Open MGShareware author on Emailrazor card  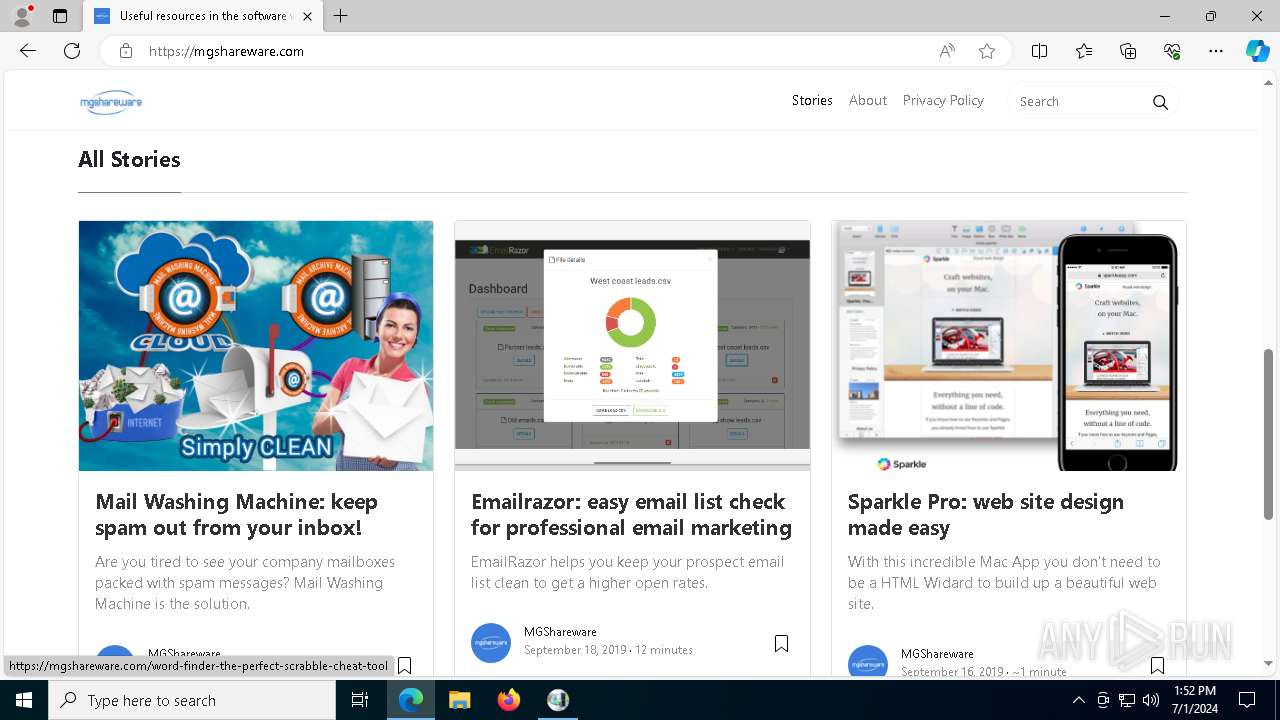[560, 632]
